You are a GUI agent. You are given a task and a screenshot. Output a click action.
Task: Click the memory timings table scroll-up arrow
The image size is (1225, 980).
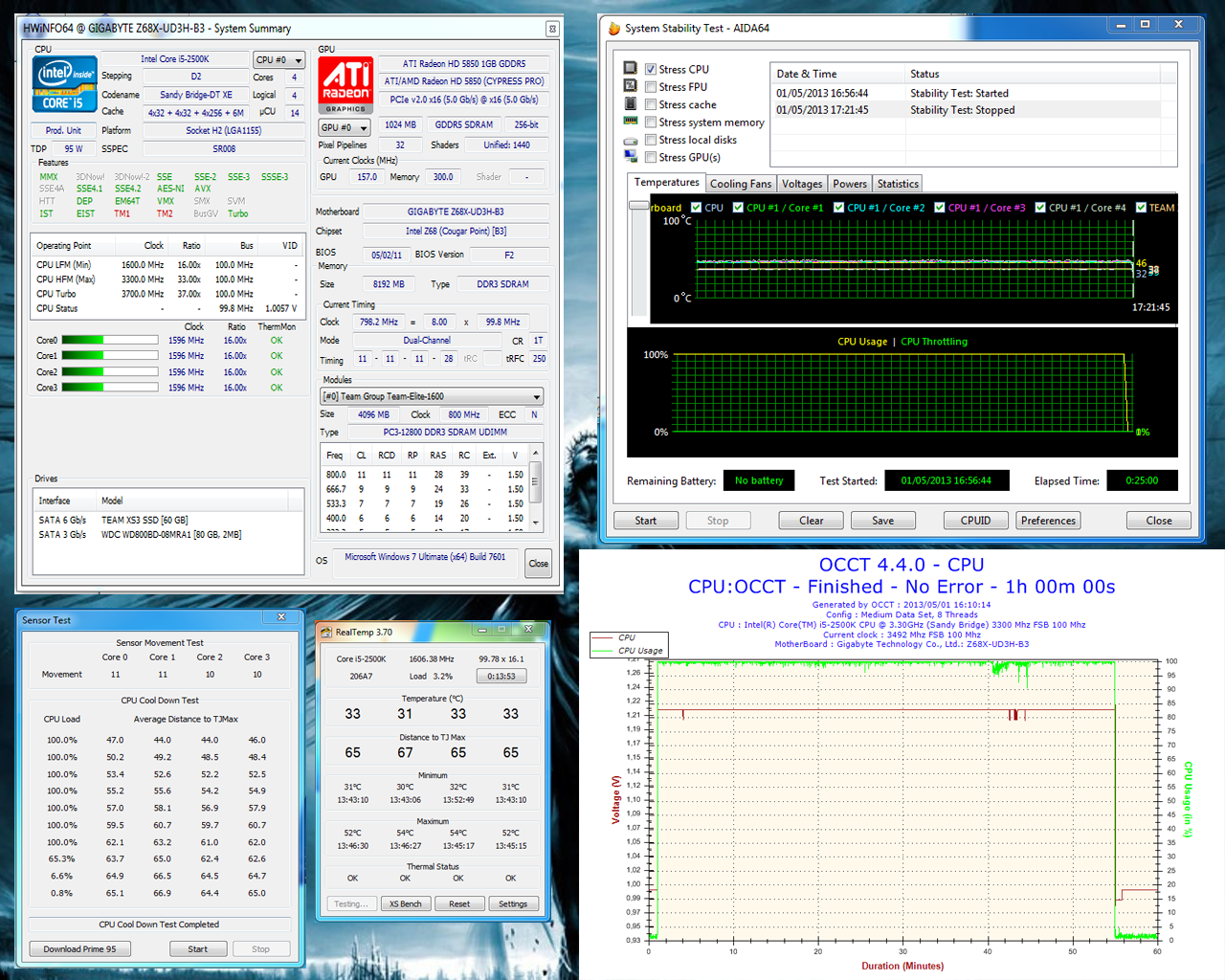[535, 453]
